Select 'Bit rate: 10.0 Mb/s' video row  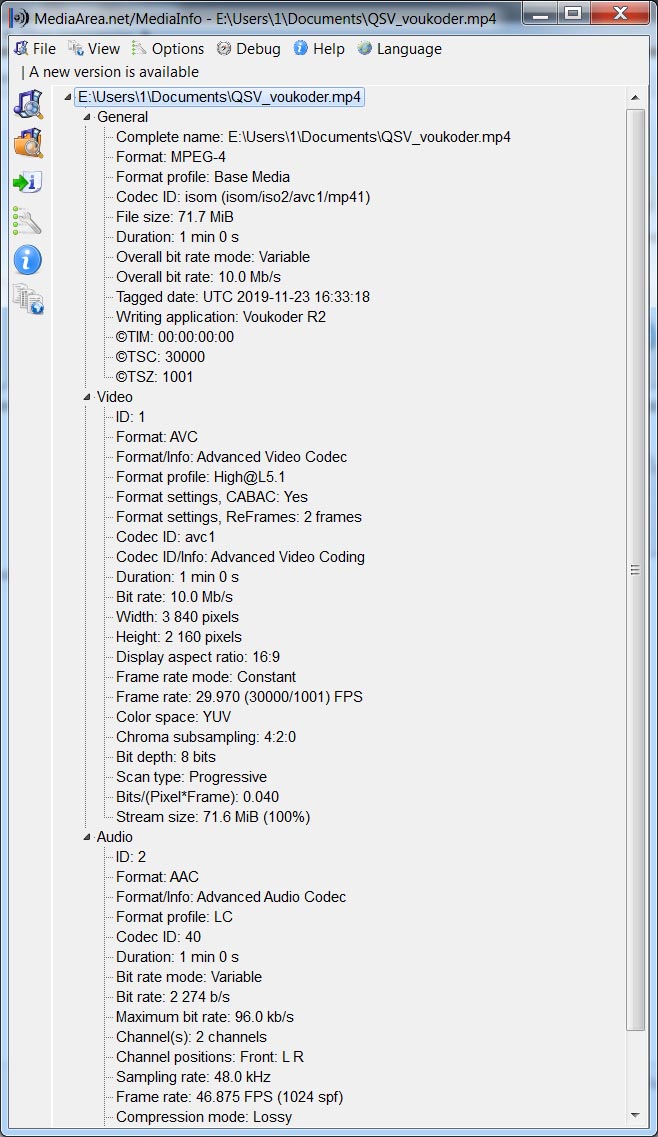[x=175, y=597]
